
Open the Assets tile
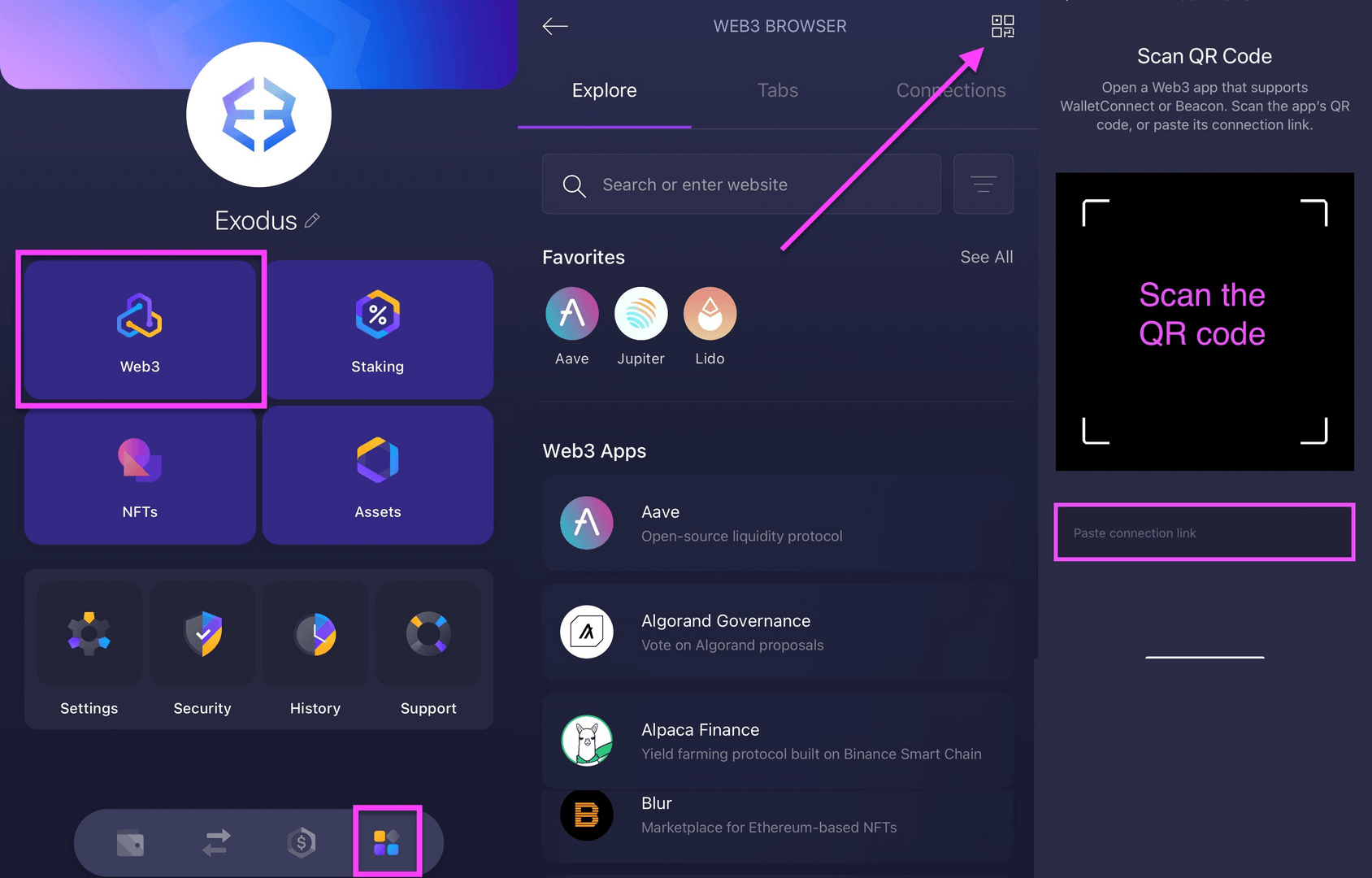[378, 476]
